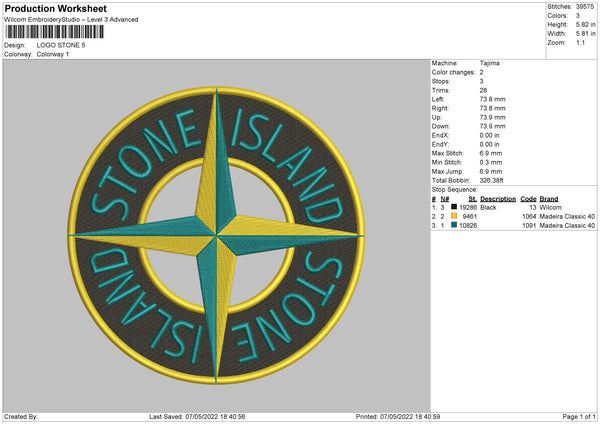
Task: Click the Total Bobbin value 326.38ft
Action: click(x=491, y=181)
